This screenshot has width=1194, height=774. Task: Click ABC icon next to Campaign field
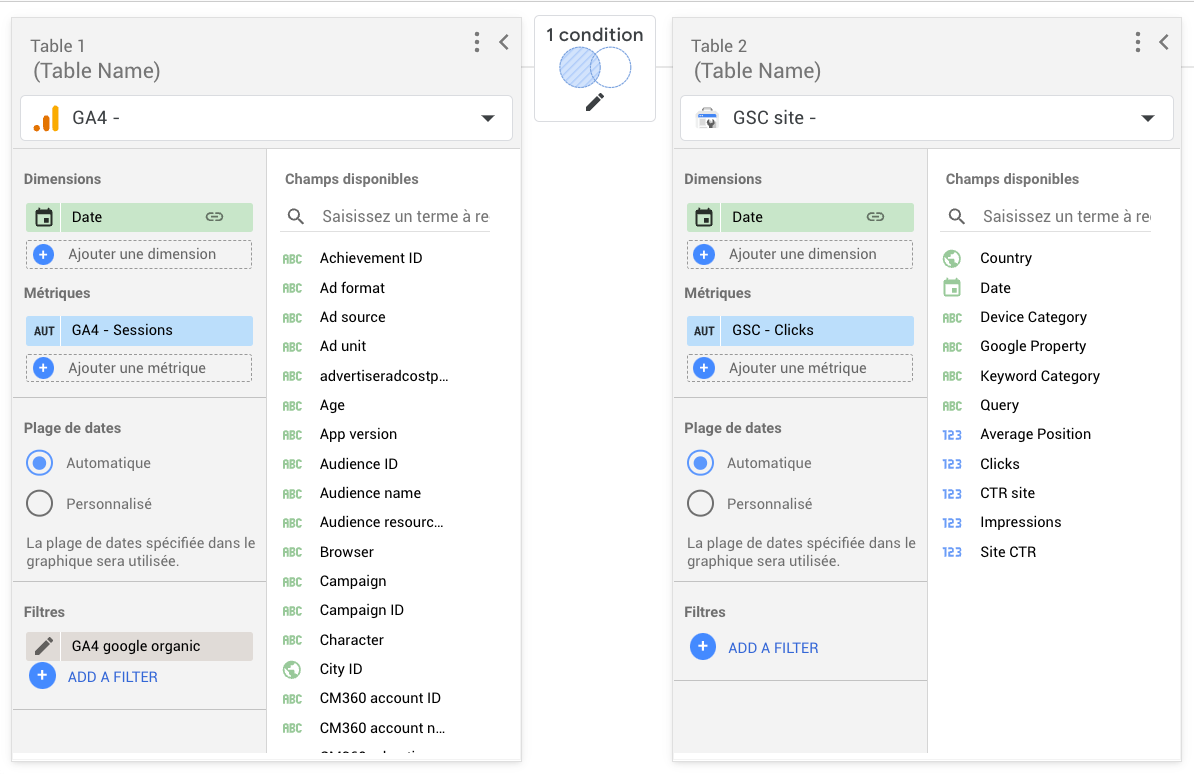(x=292, y=582)
